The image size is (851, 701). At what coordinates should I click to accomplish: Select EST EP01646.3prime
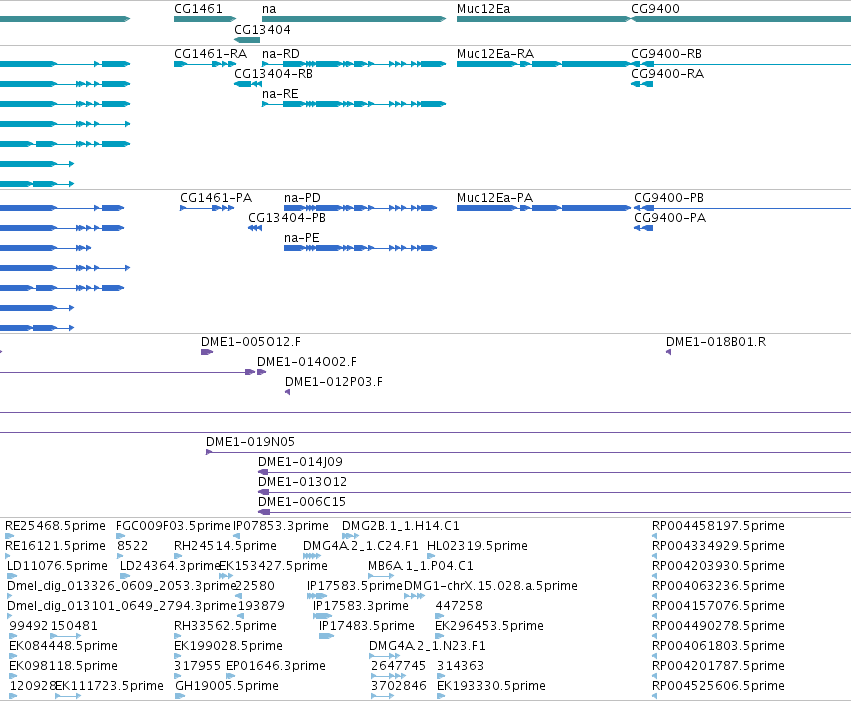(276, 666)
